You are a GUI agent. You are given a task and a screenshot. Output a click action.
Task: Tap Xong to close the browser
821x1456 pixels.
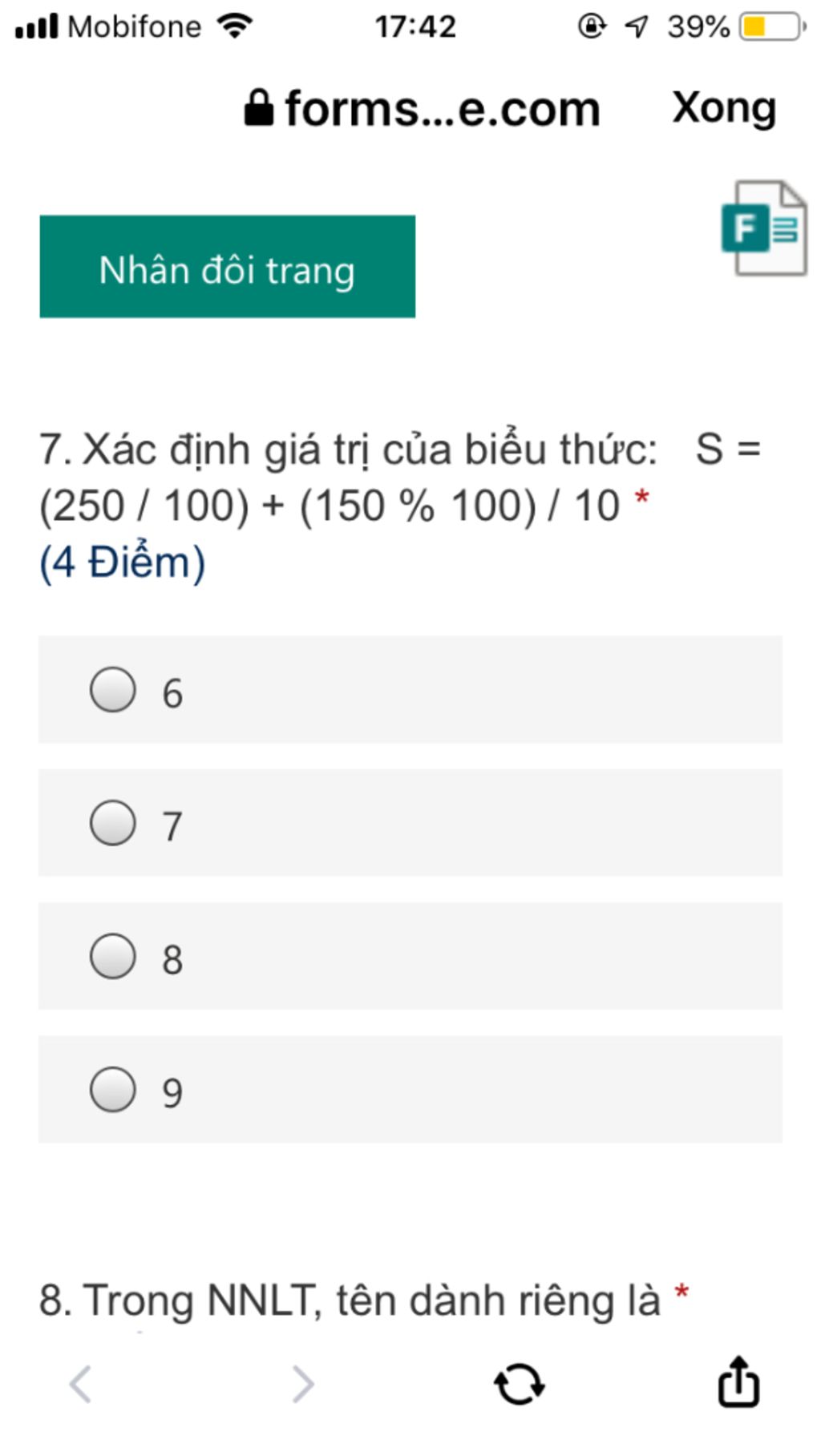pyautogui.click(x=724, y=108)
